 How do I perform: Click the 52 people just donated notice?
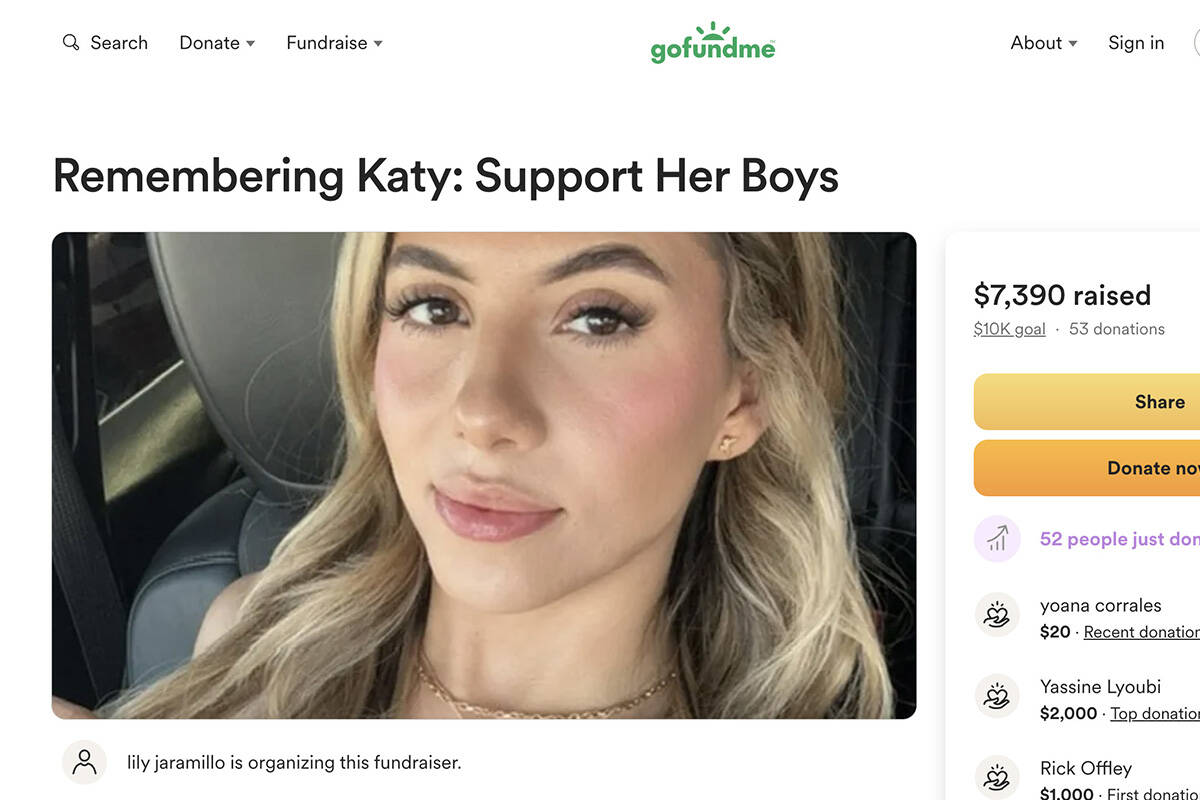[1120, 539]
